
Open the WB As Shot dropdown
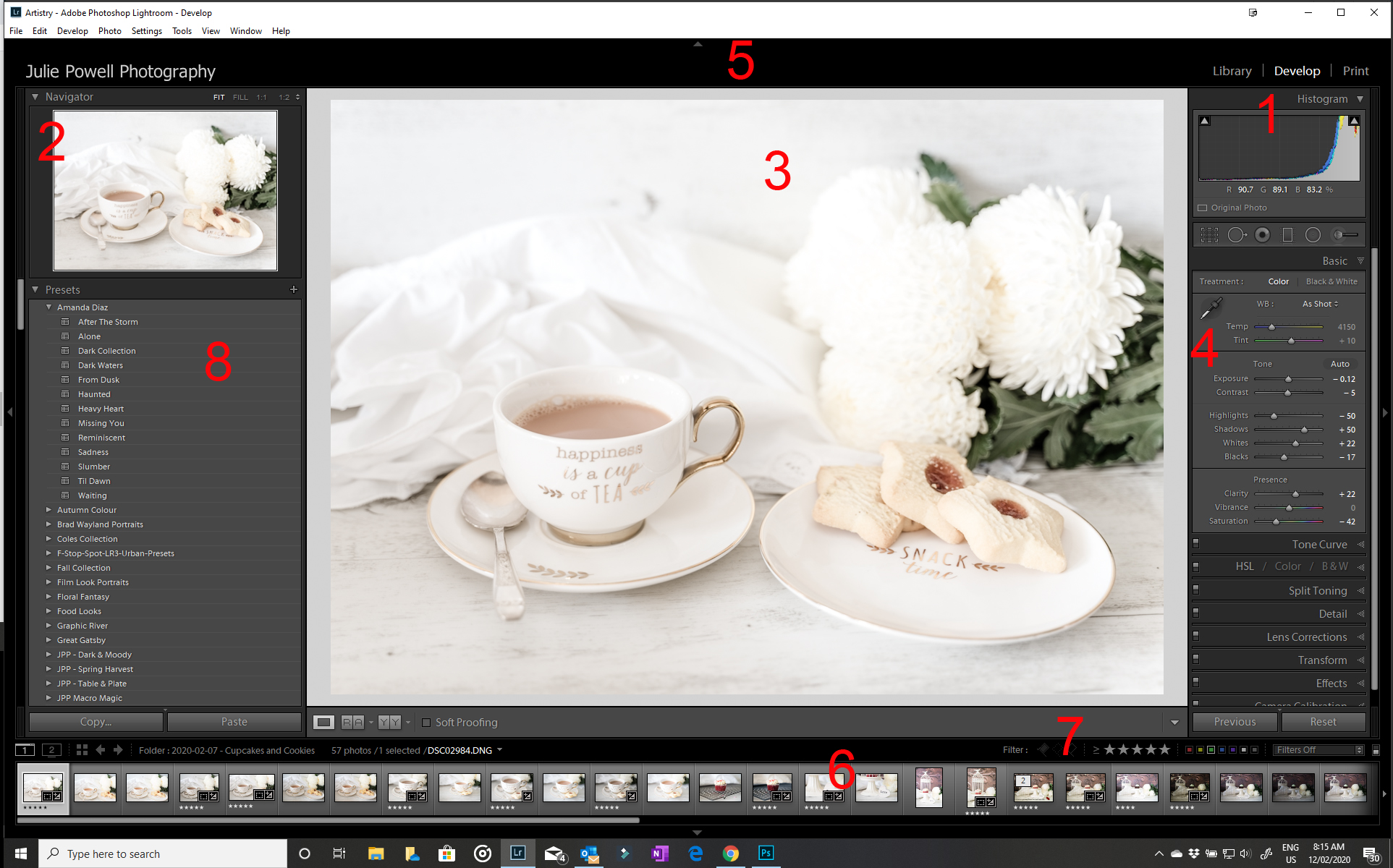pos(1320,304)
